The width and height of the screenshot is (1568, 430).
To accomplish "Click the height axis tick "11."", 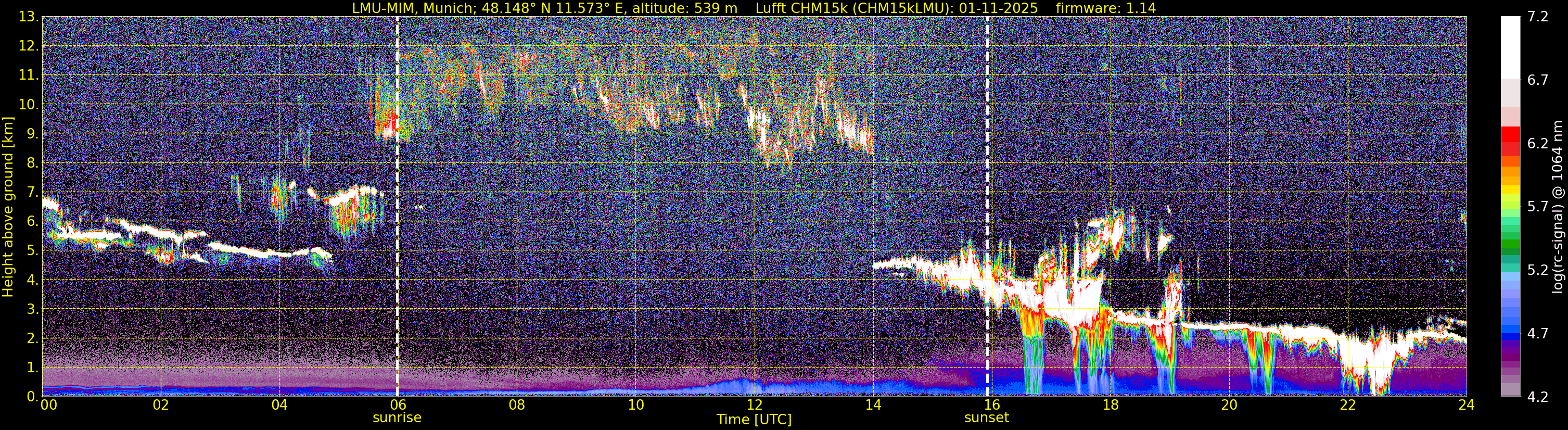I will pyautogui.click(x=28, y=75).
